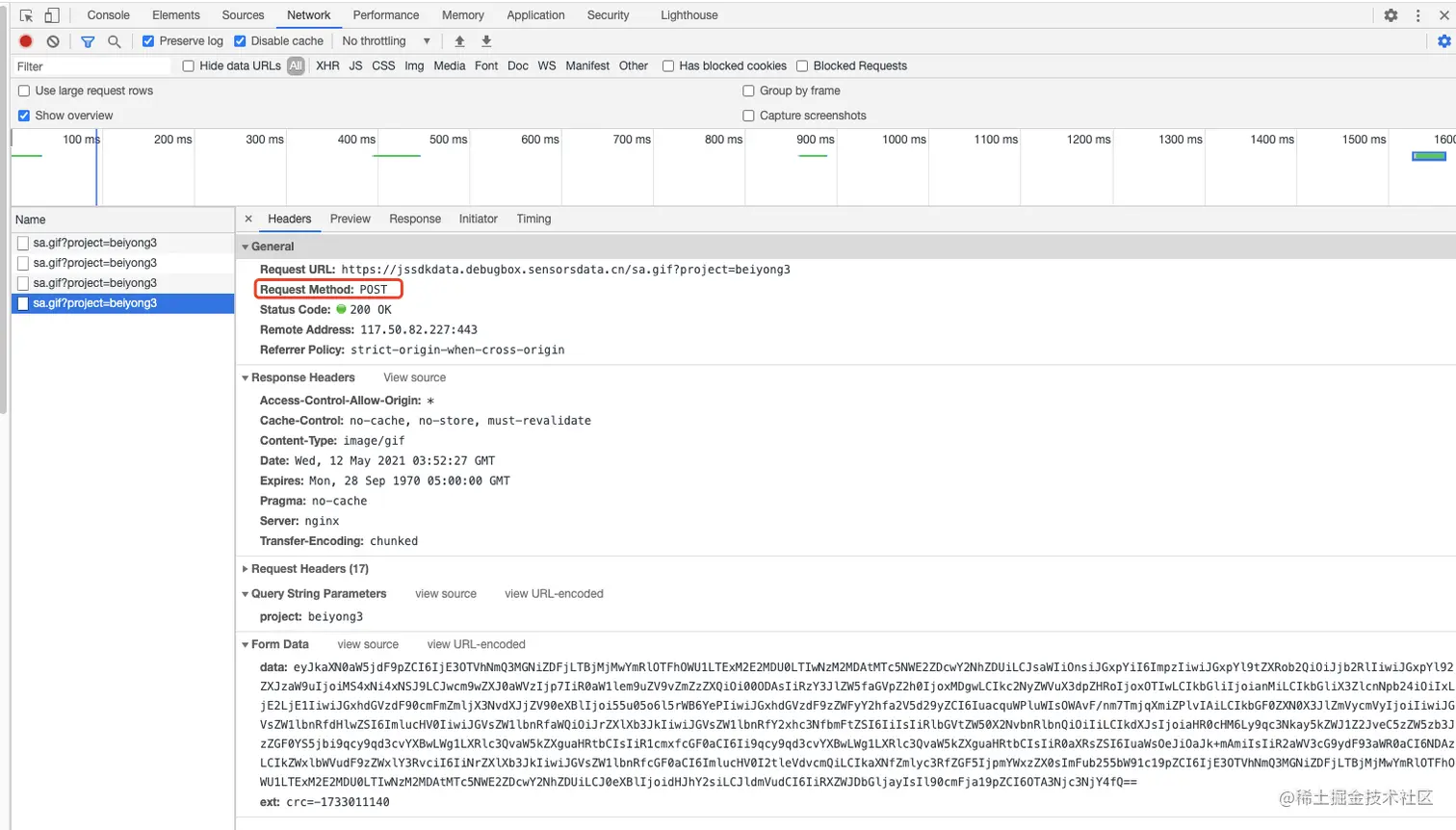Collapse the General section
The height and width of the screenshot is (830, 1456).
click(x=246, y=246)
